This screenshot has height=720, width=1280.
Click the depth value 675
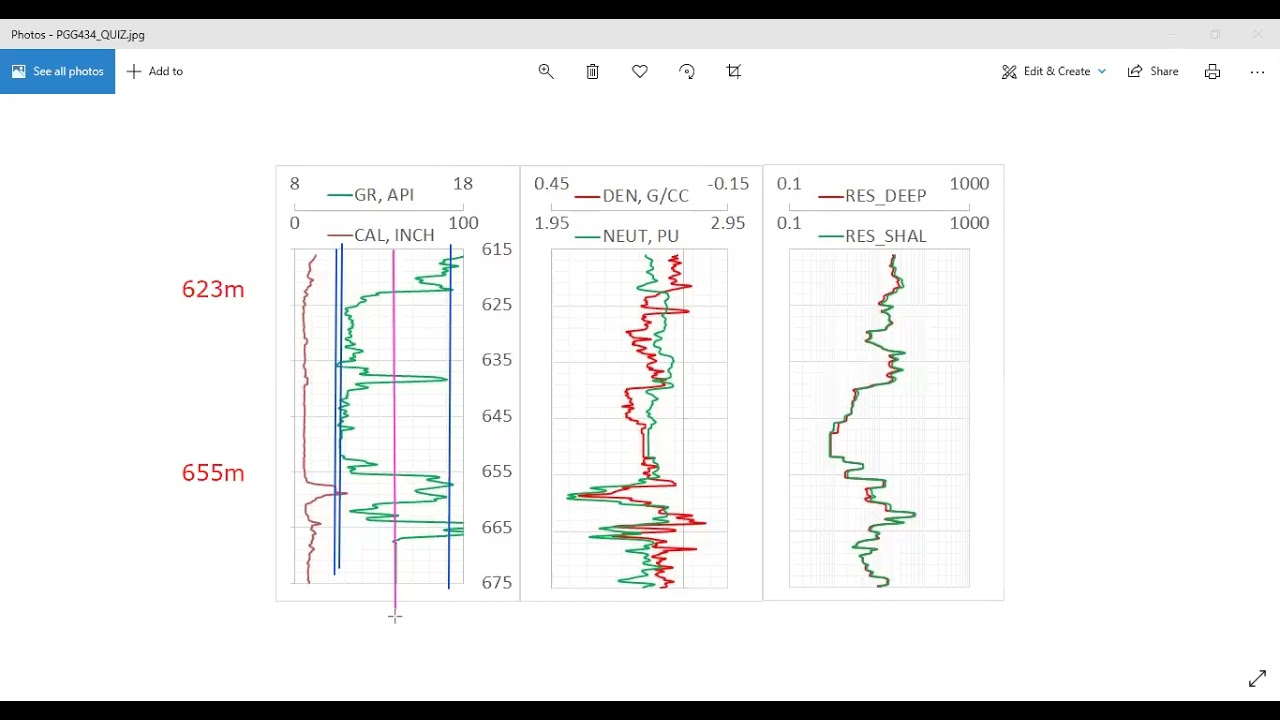tap(497, 583)
